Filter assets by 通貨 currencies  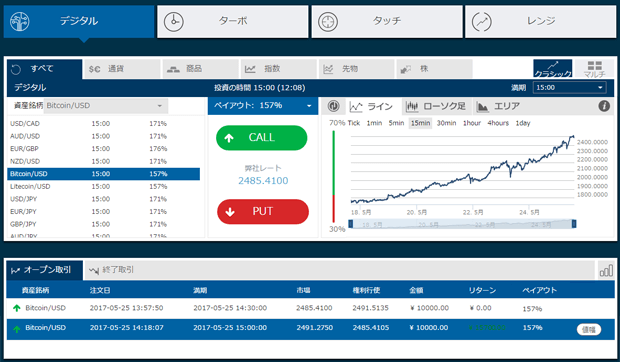click(x=122, y=69)
